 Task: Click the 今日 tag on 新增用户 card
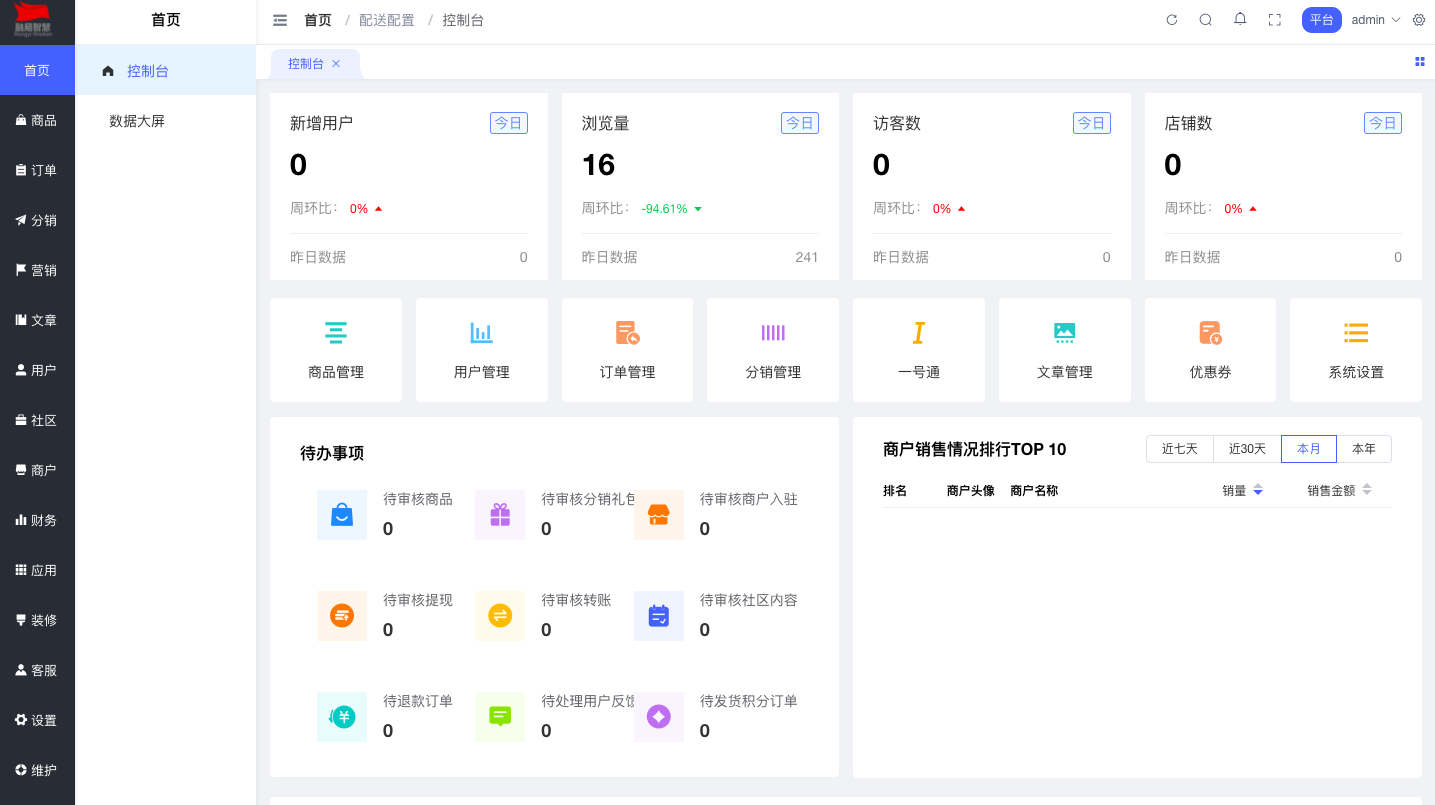click(x=509, y=123)
